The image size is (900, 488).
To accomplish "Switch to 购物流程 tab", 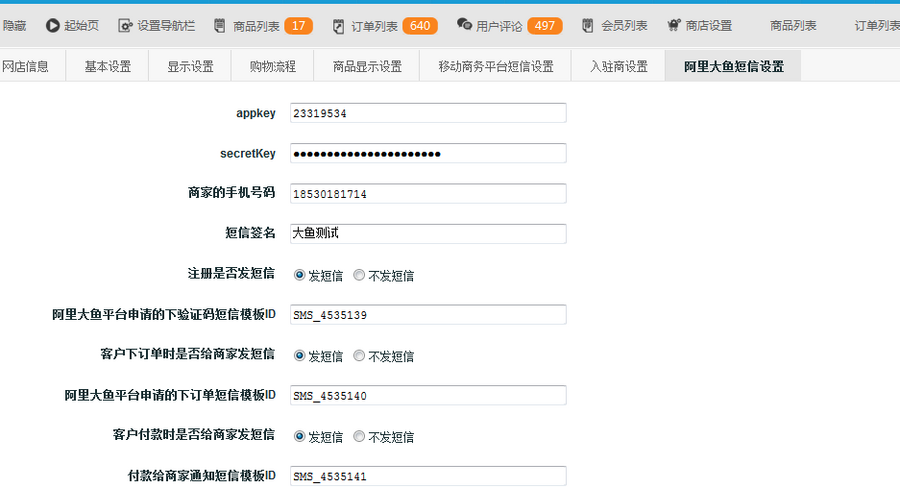I will (273, 67).
